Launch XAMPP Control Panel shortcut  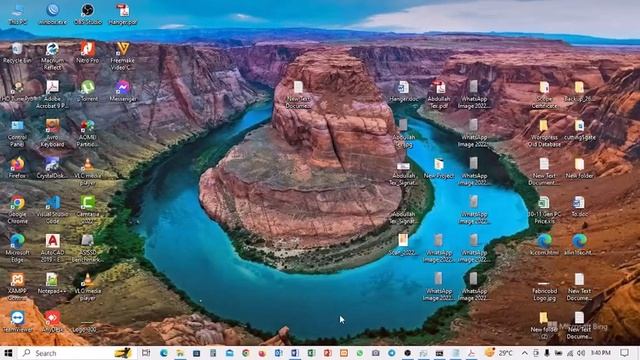tap(17, 287)
